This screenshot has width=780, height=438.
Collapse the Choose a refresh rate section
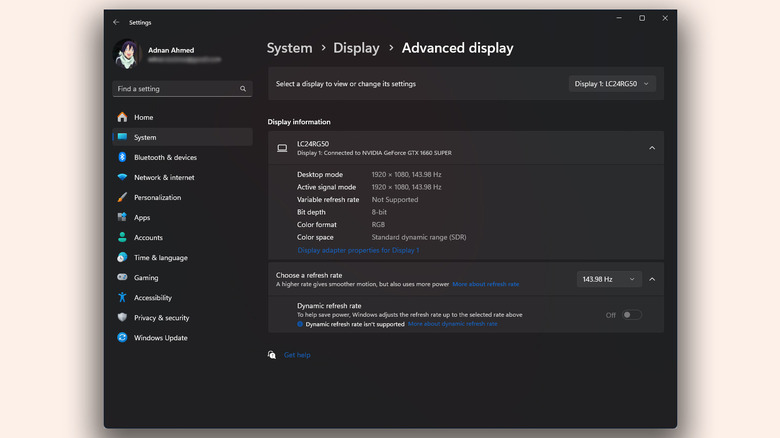pyautogui.click(x=652, y=279)
